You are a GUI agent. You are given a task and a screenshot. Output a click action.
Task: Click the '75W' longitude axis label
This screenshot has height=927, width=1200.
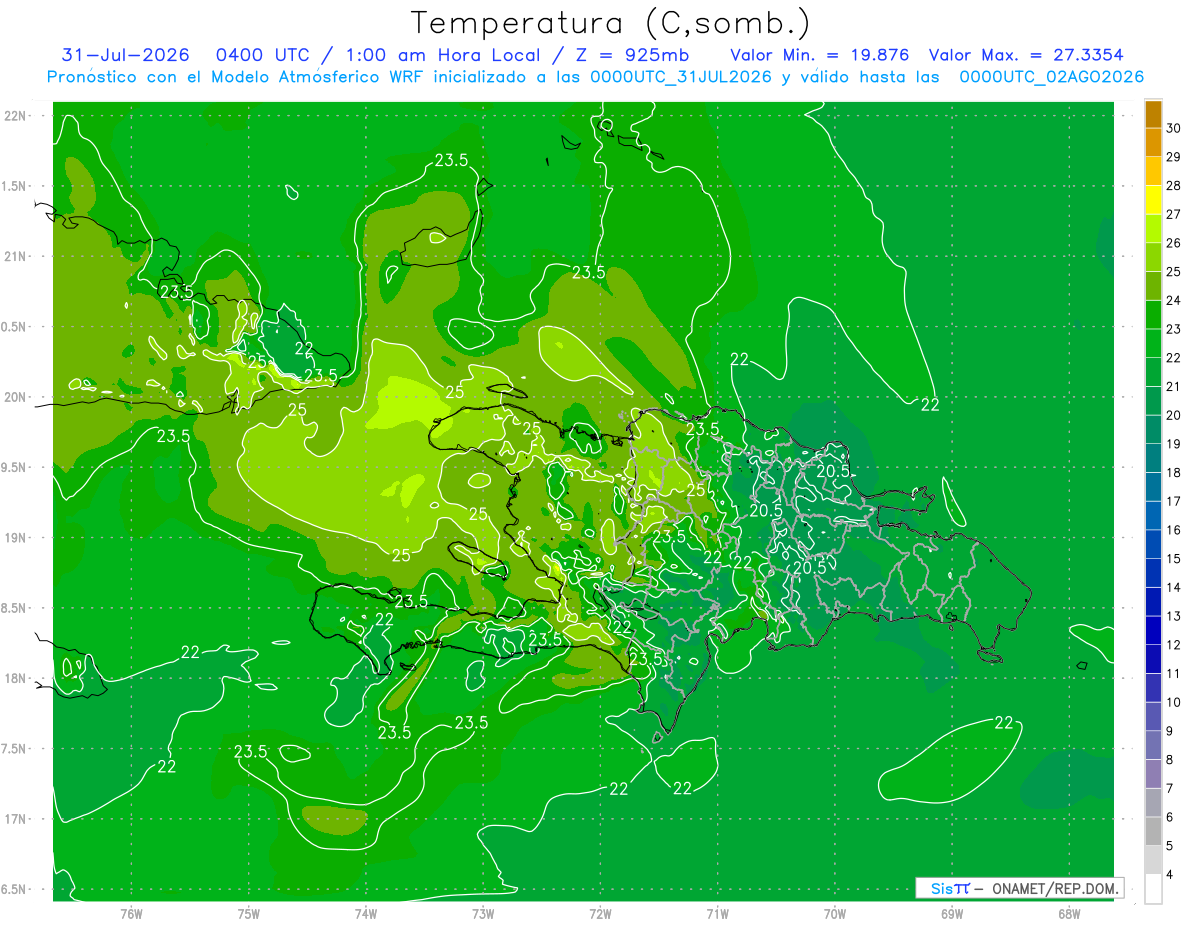tap(249, 914)
